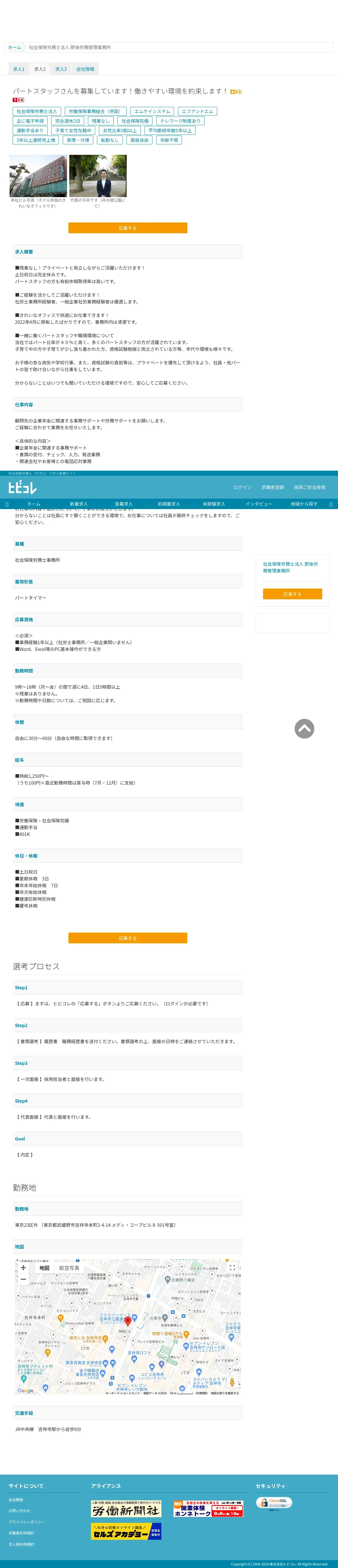
Task: Toggle fullscreen view of the map
Action: pyautogui.click(x=232, y=1268)
